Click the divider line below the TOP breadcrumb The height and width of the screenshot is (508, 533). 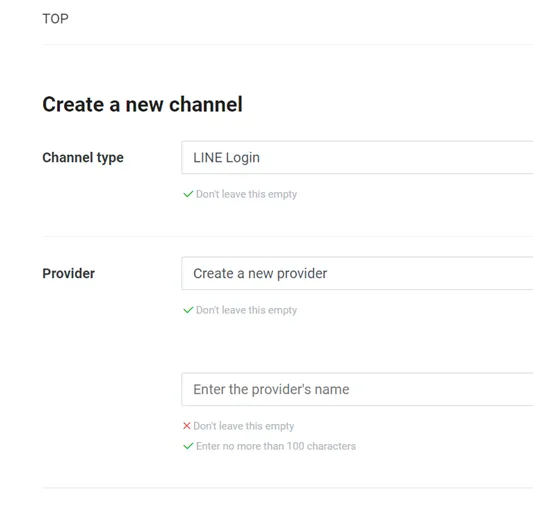tap(288, 44)
